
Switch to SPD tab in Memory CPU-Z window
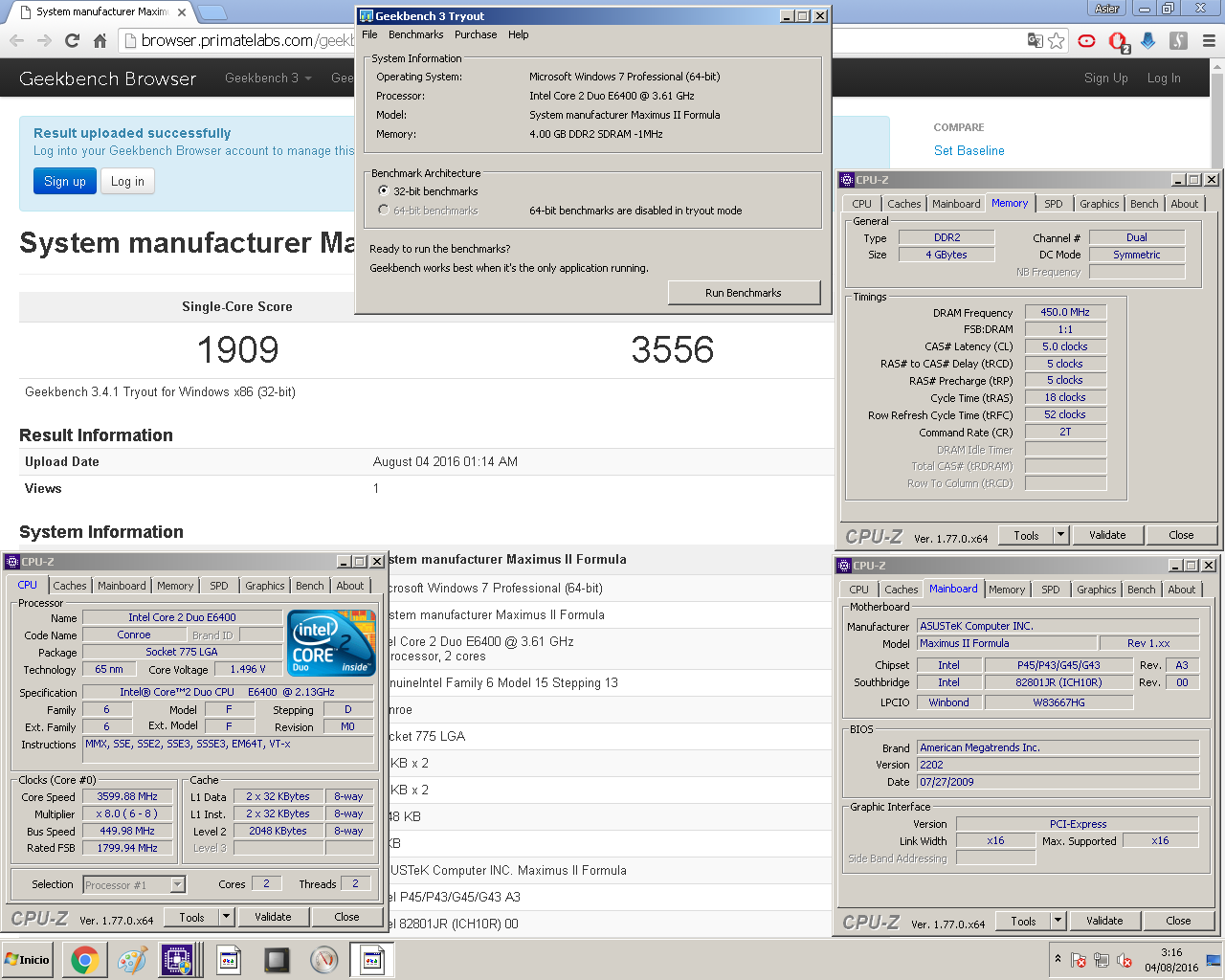[1054, 204]
